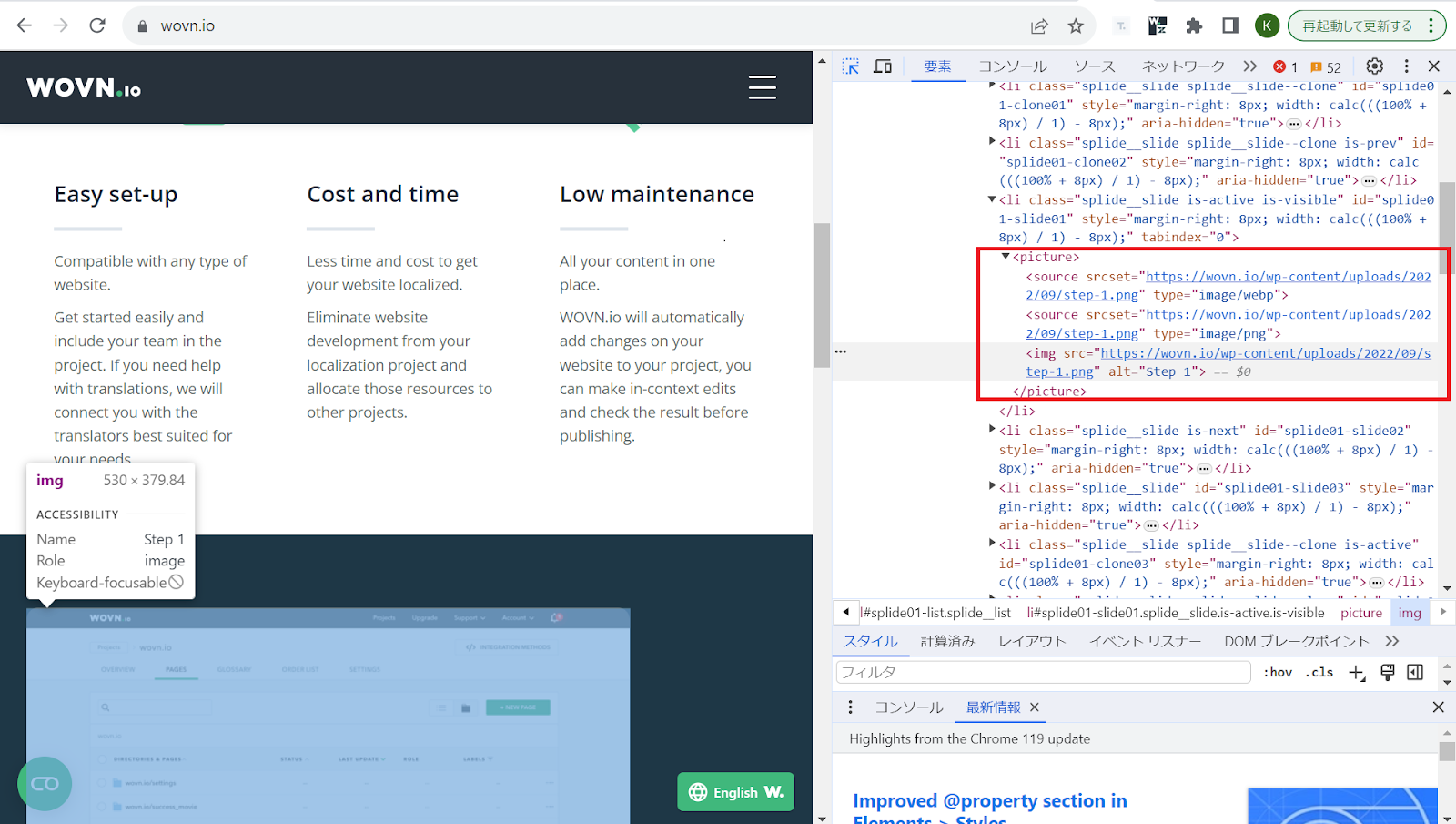
Task: Bookmark this page with the star icon
Action: click(x=1076, y=25)
